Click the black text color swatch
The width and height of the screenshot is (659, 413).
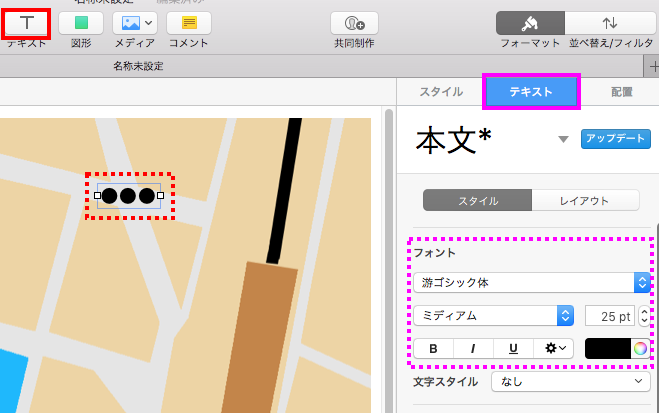[607, 348]
